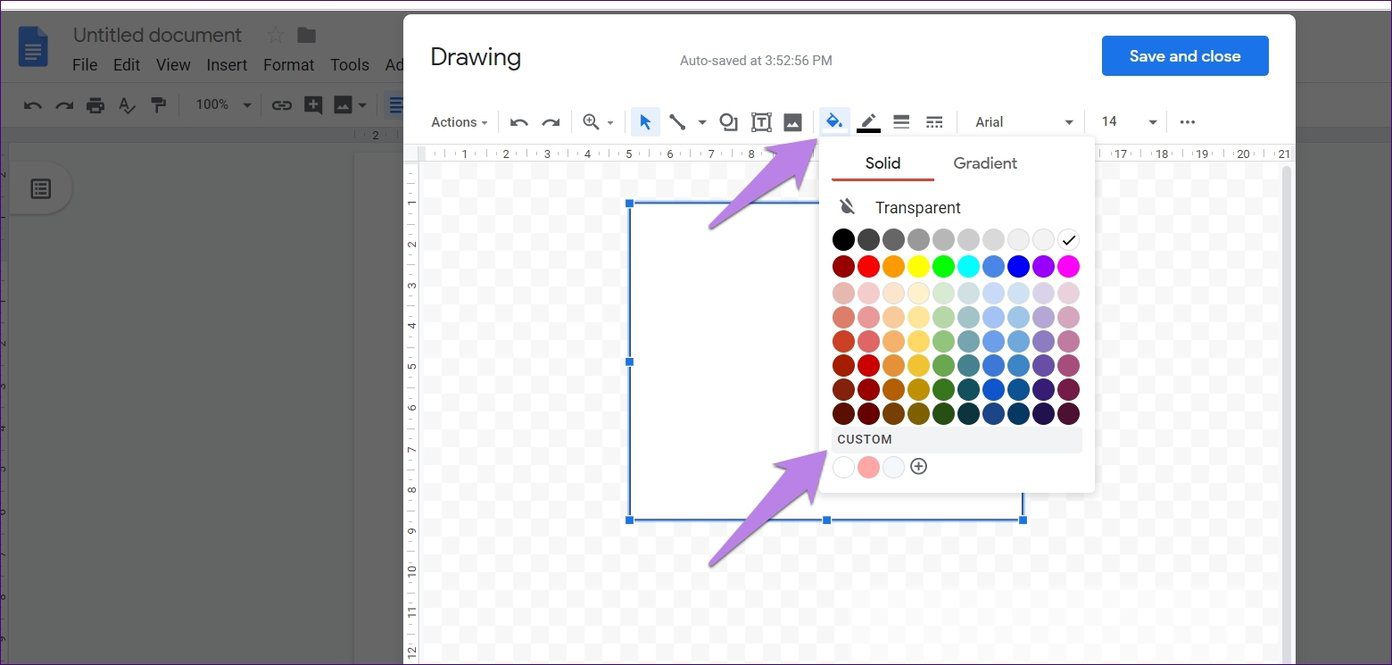The height and width of the screenshot is (665, 1392).
Task: Click the undo icon in Drawing toolbar
Action: click(519, 122)
